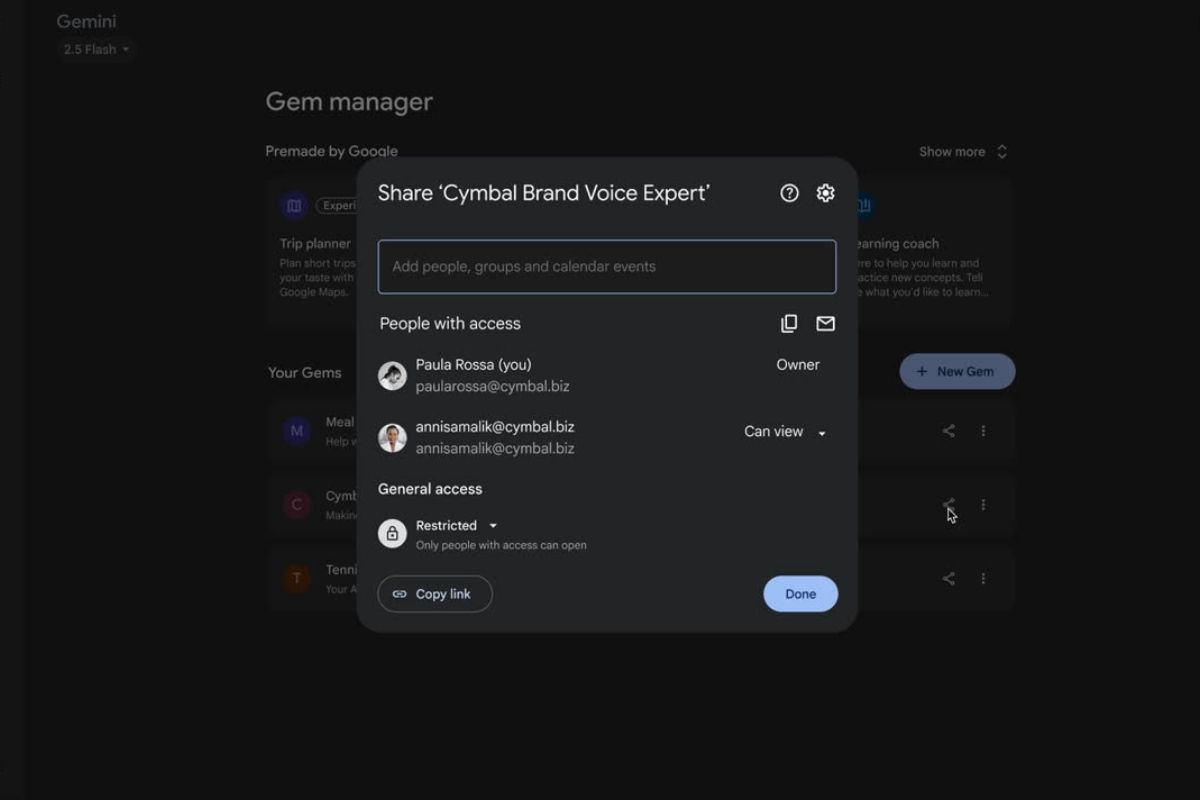The image size is (1200, 800).
Task: Click the Gemini title in the header
Action: tap(87, 21)
